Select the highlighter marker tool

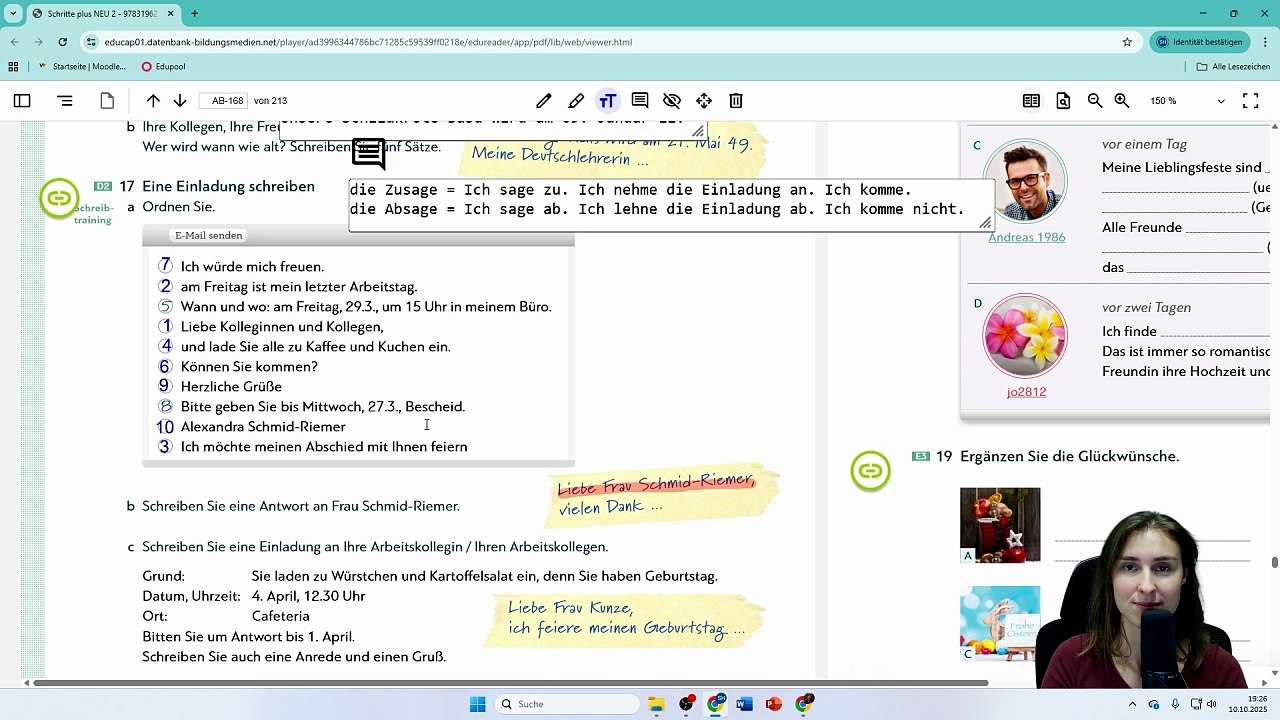576,101
